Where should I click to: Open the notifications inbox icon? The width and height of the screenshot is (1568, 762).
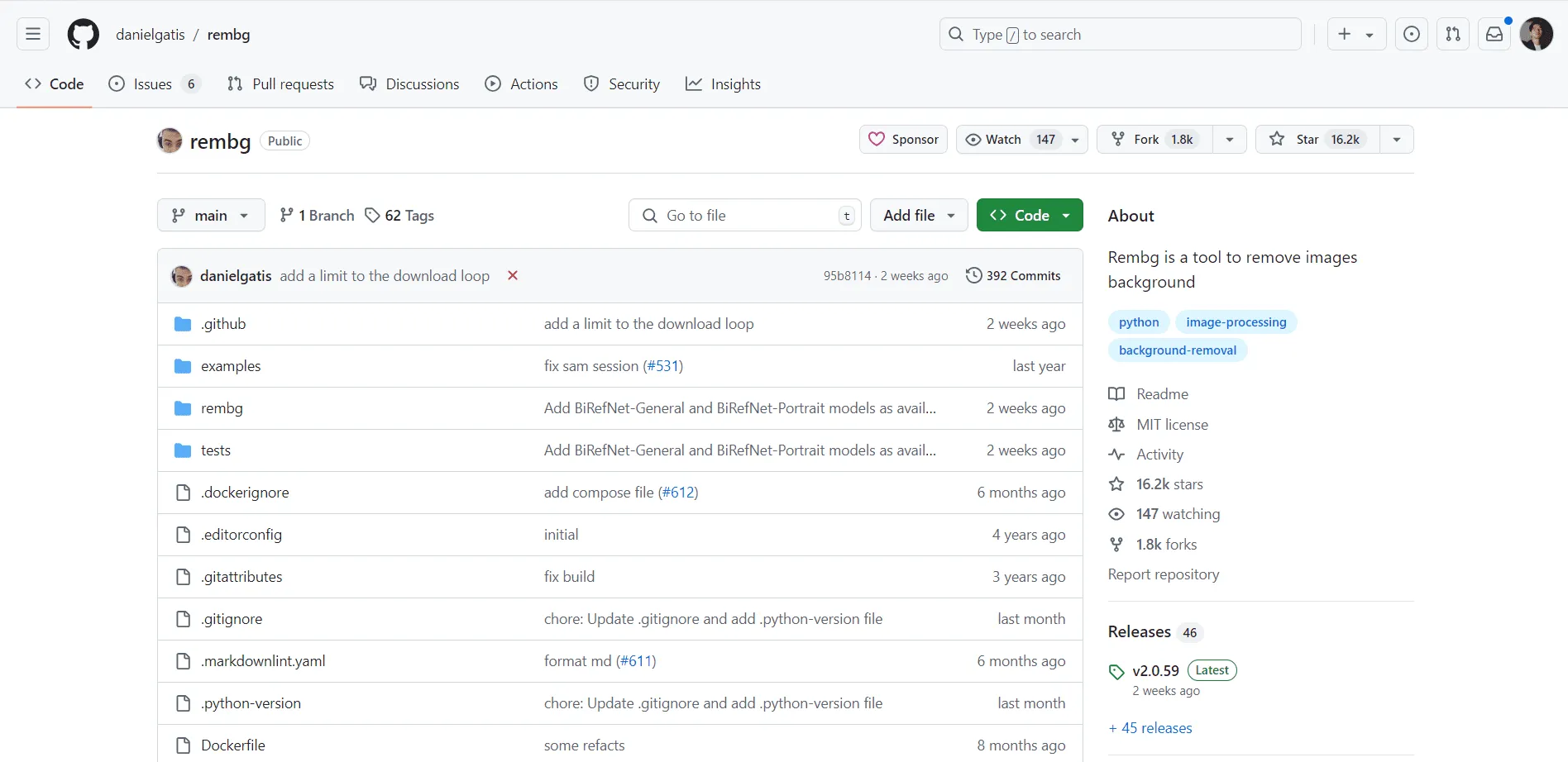(x=1494, y=34)
